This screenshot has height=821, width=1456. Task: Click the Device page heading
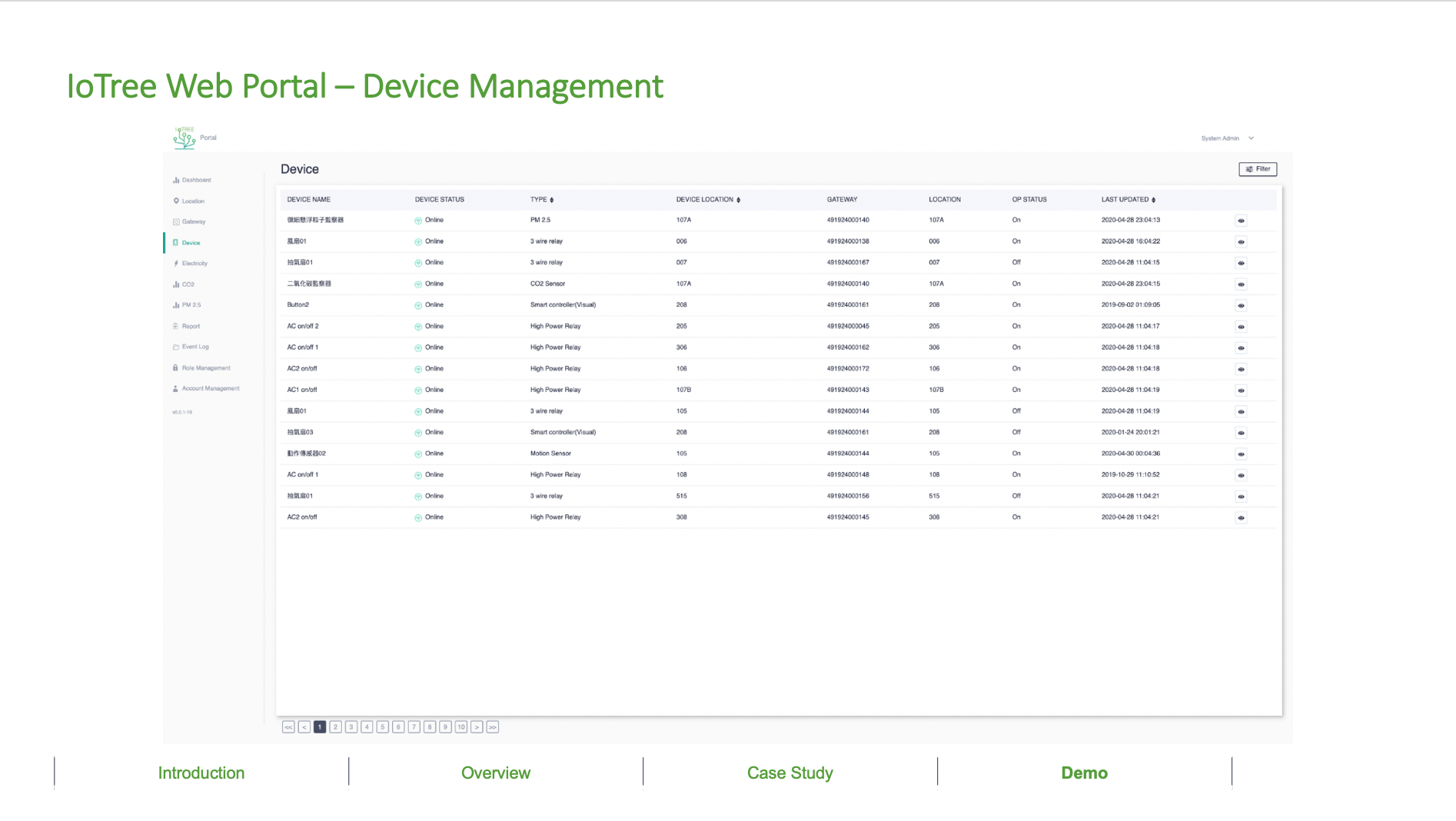(x=300, y=169)
